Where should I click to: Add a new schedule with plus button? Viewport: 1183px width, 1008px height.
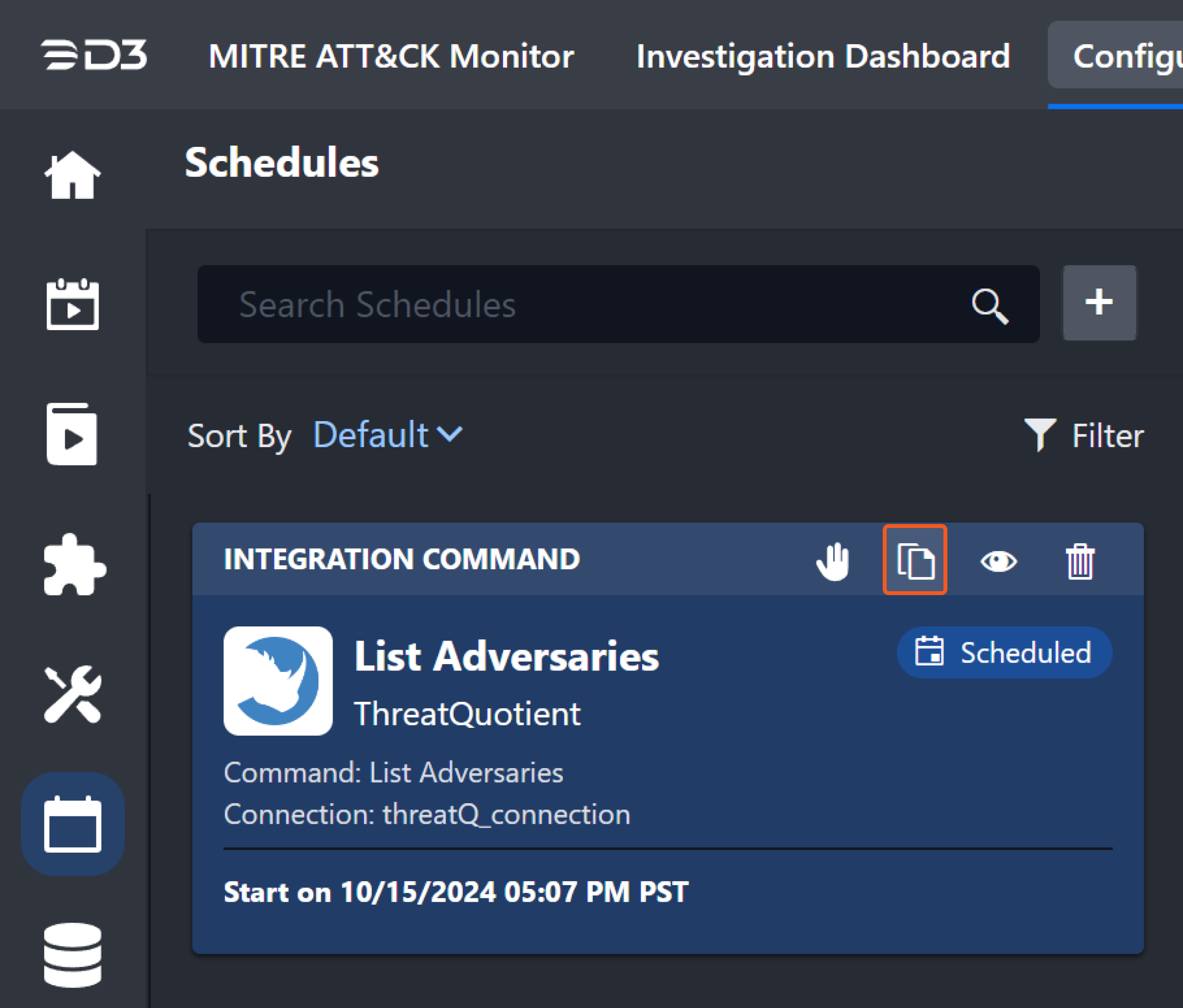1098,303
